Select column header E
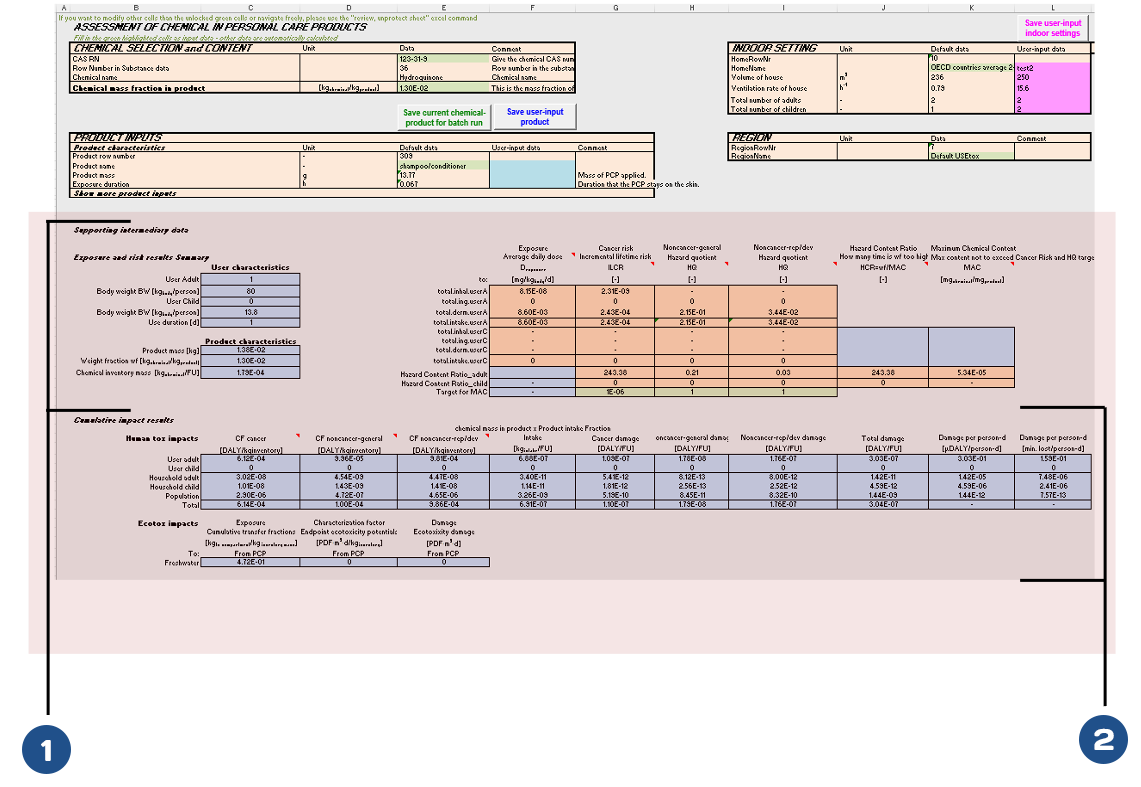The width and height of the screenshot is (1141, 787). pyautogui.click(x=443, y=9)
